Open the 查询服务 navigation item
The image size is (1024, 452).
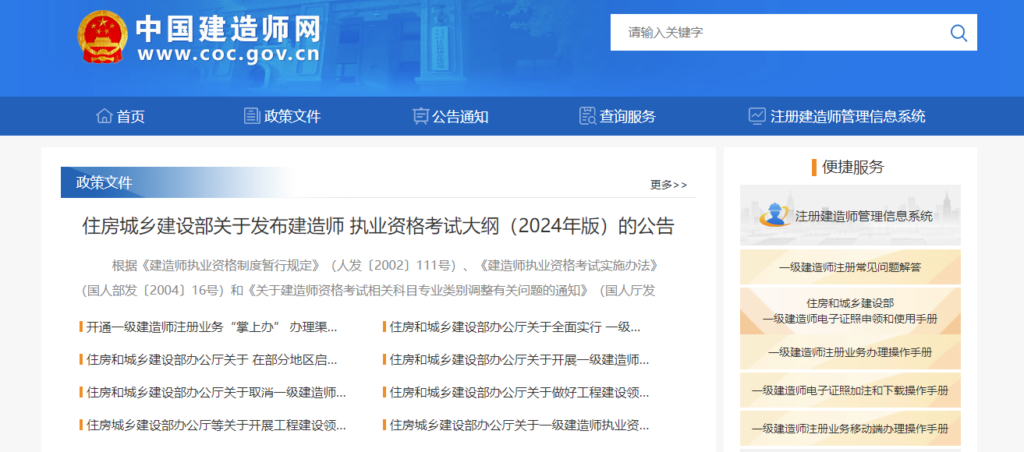pos(617,117)
